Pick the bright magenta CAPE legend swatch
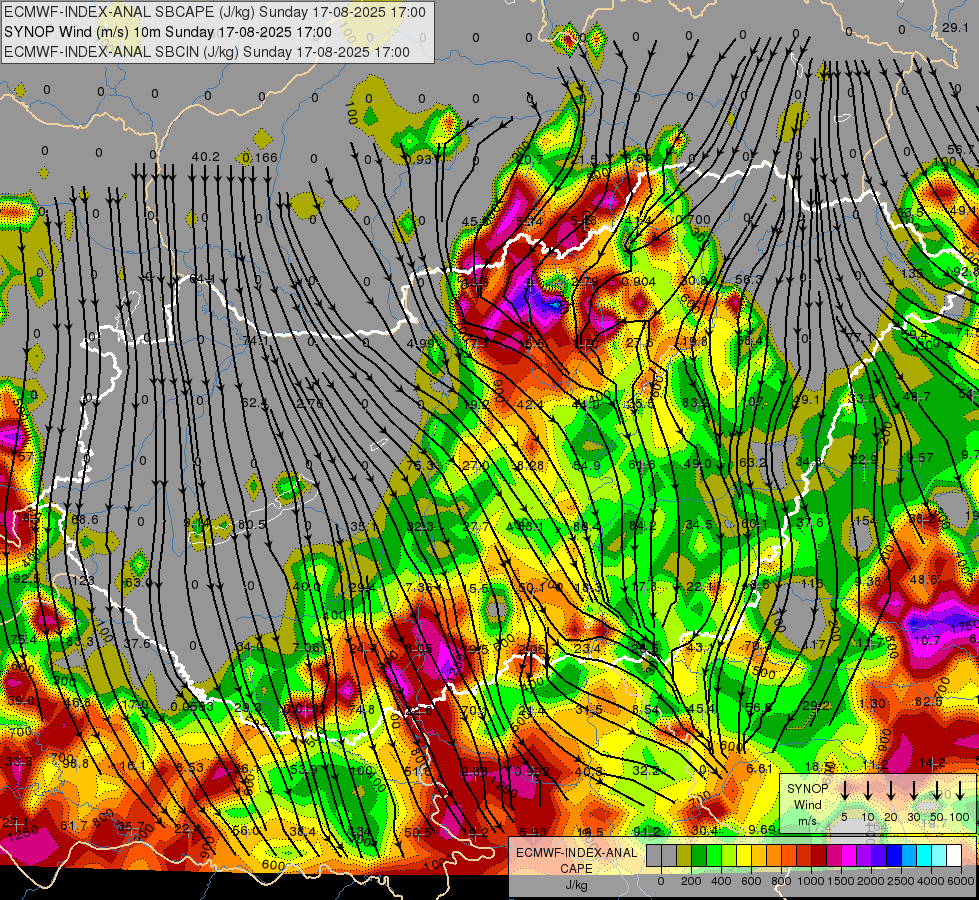 (849, 855)
